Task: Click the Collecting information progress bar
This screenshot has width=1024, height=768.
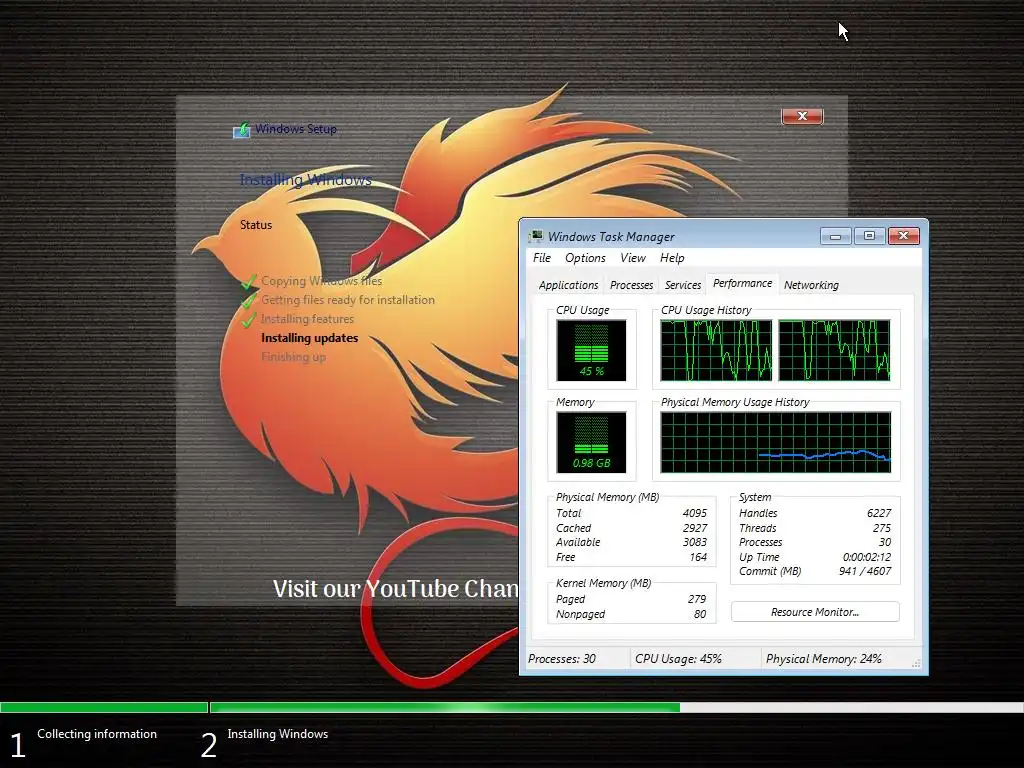Action: tap(104, 707)
